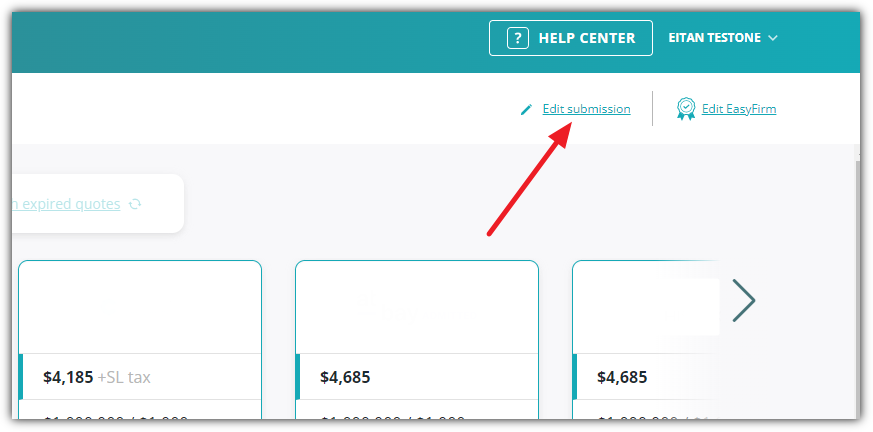Open the Edit EasyFirm link
Image resolution: width=873 pixels, height=432 pixels.
tap(739, 109)
